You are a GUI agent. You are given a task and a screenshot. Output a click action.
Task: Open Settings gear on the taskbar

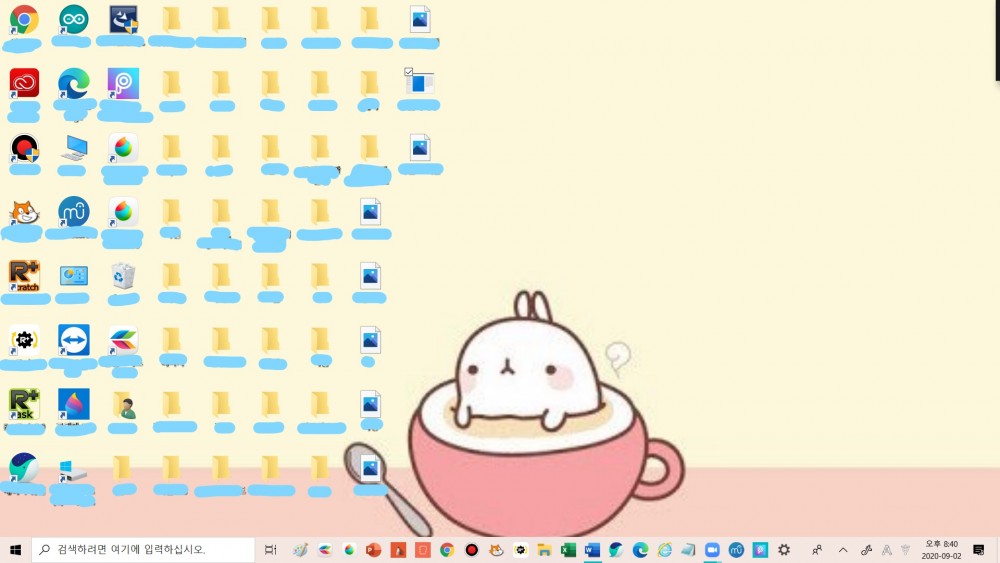(784, 550)
